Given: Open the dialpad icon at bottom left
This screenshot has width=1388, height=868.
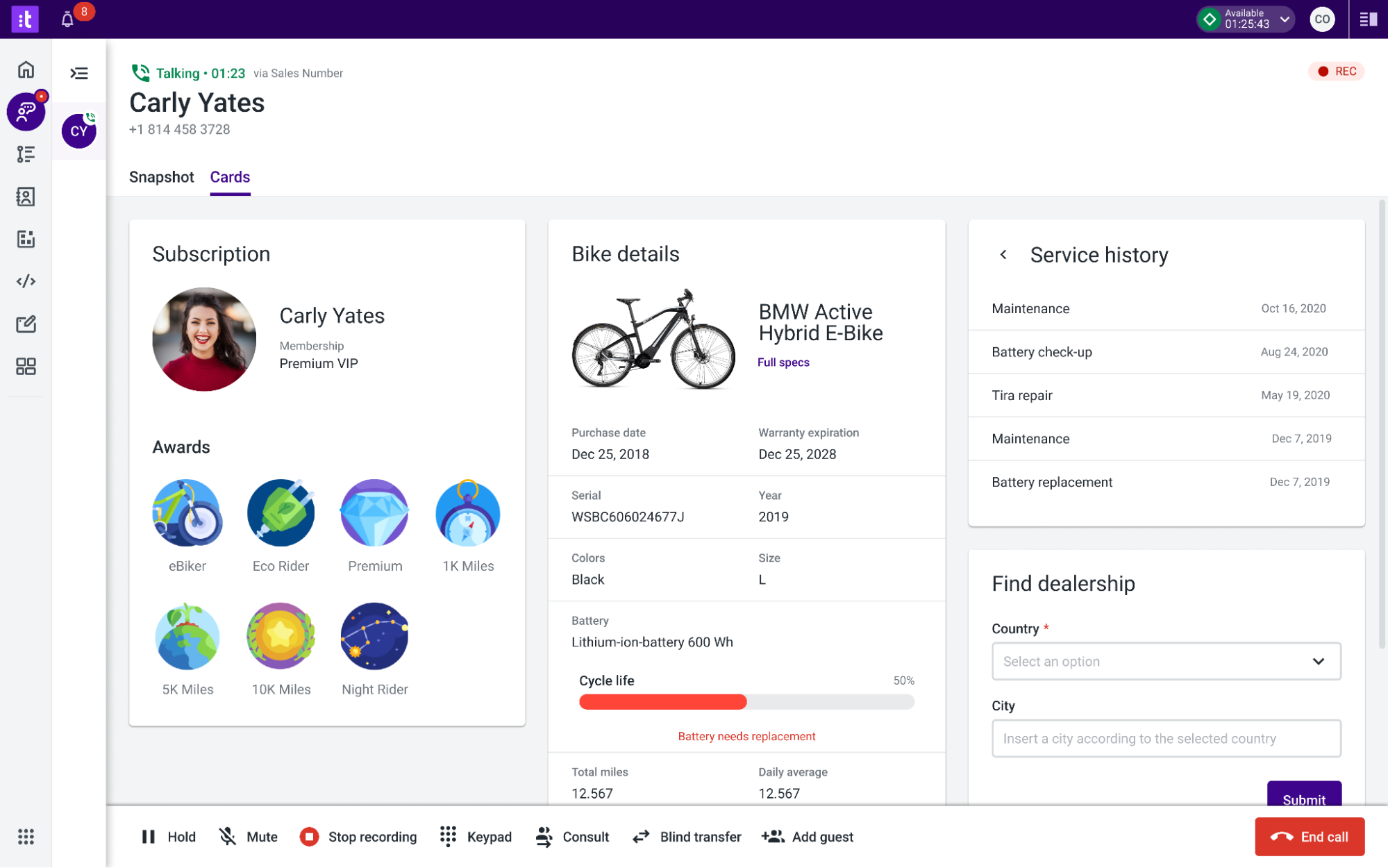Looking at the screenshot, I should pyautogui.click(x=26, y=837).
